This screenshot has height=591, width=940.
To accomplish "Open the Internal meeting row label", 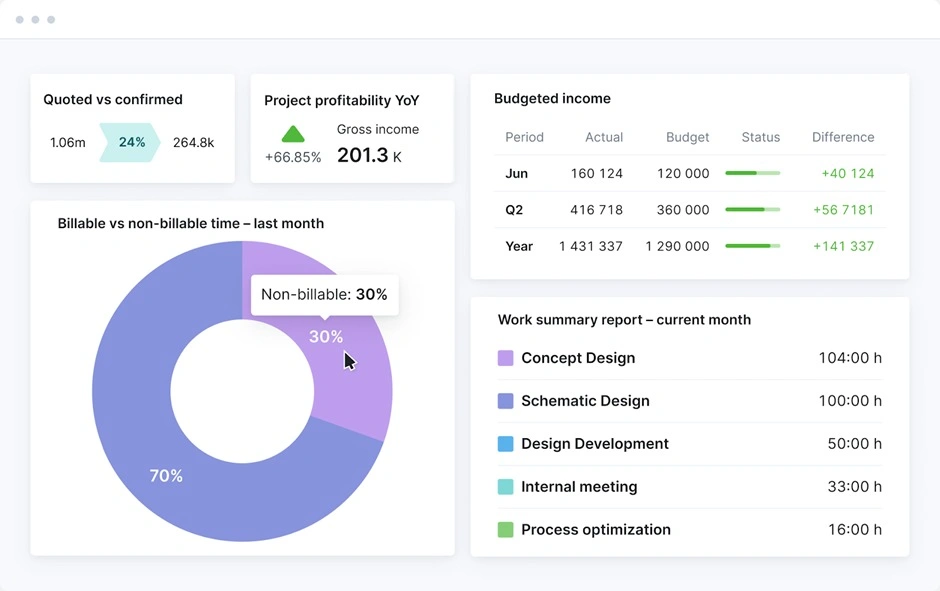I will [579, 487].
